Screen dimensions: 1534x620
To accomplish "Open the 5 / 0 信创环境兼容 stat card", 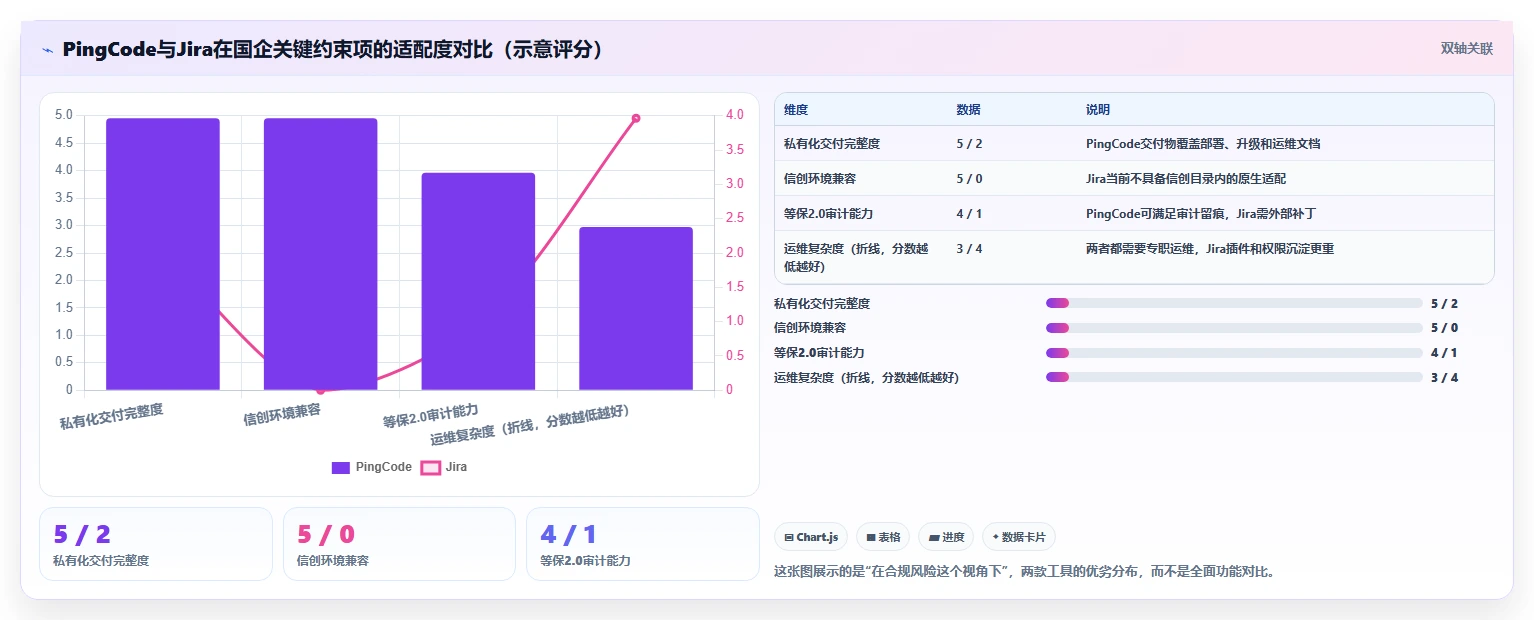I will coord(399,544).
